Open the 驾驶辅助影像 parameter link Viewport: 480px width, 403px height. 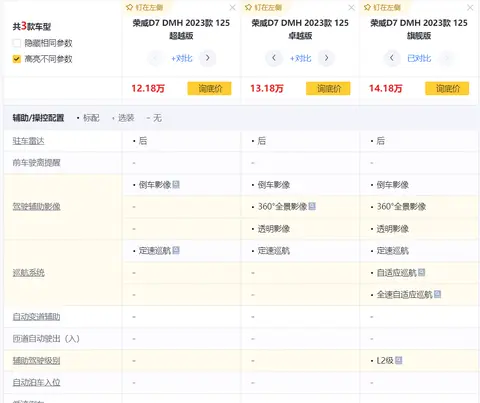pos(36,207)
